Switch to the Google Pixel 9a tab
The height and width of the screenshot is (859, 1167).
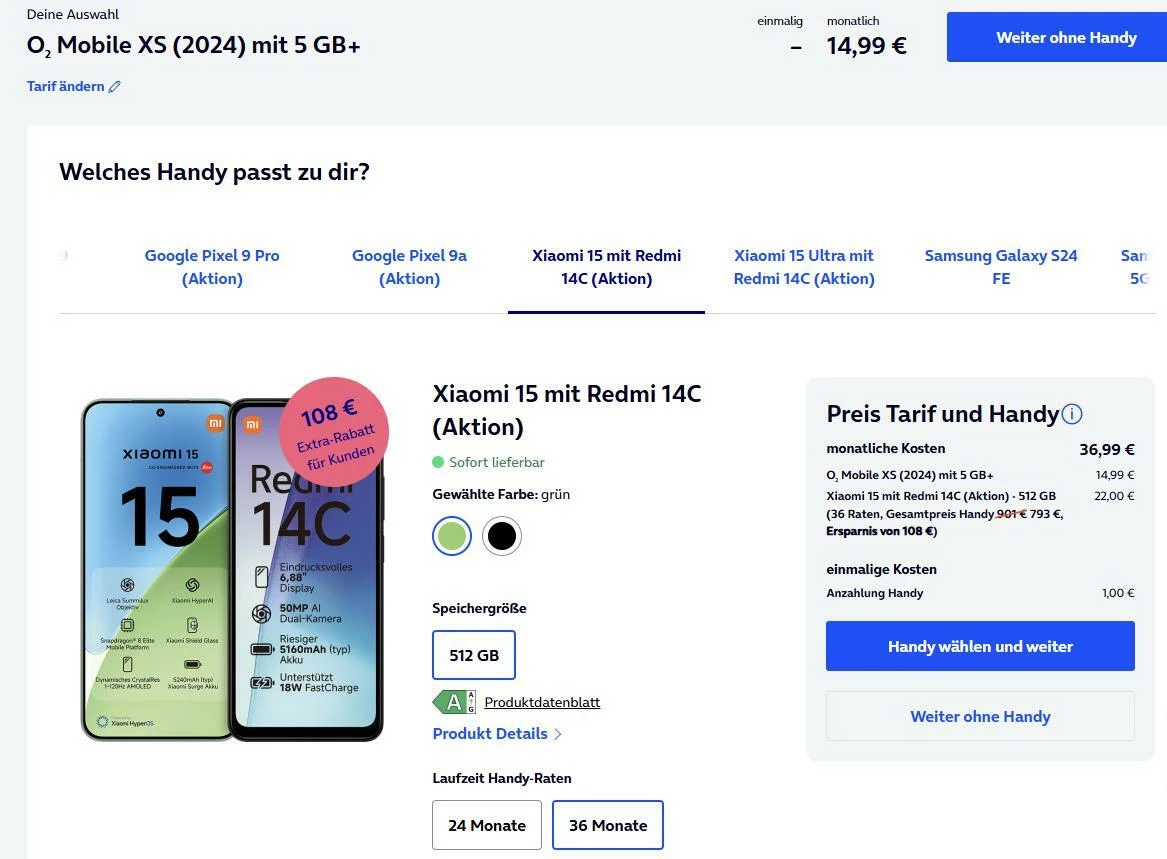click(409, 267)
